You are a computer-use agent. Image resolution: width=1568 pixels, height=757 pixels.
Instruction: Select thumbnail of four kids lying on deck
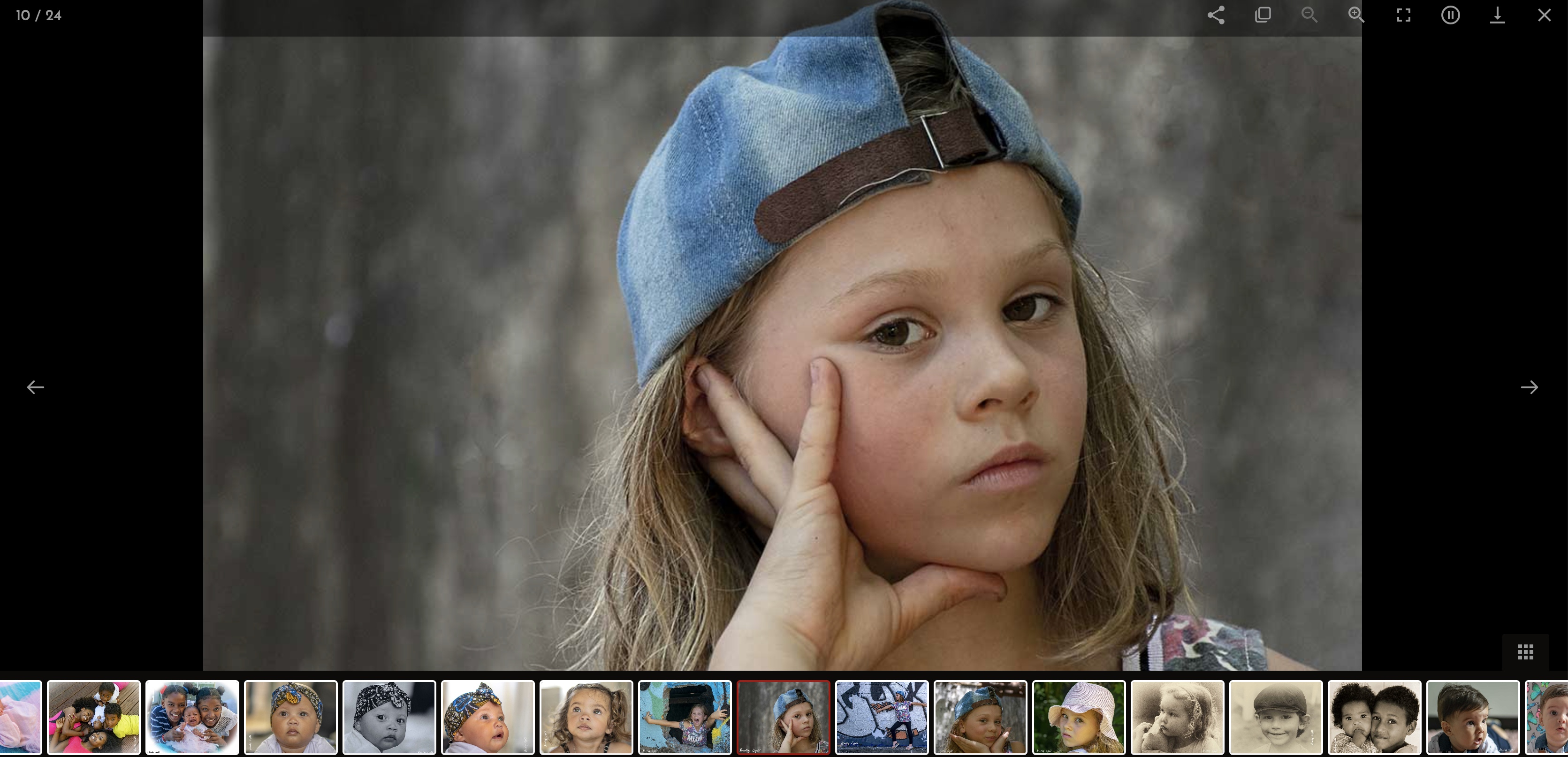coord(94,718)
